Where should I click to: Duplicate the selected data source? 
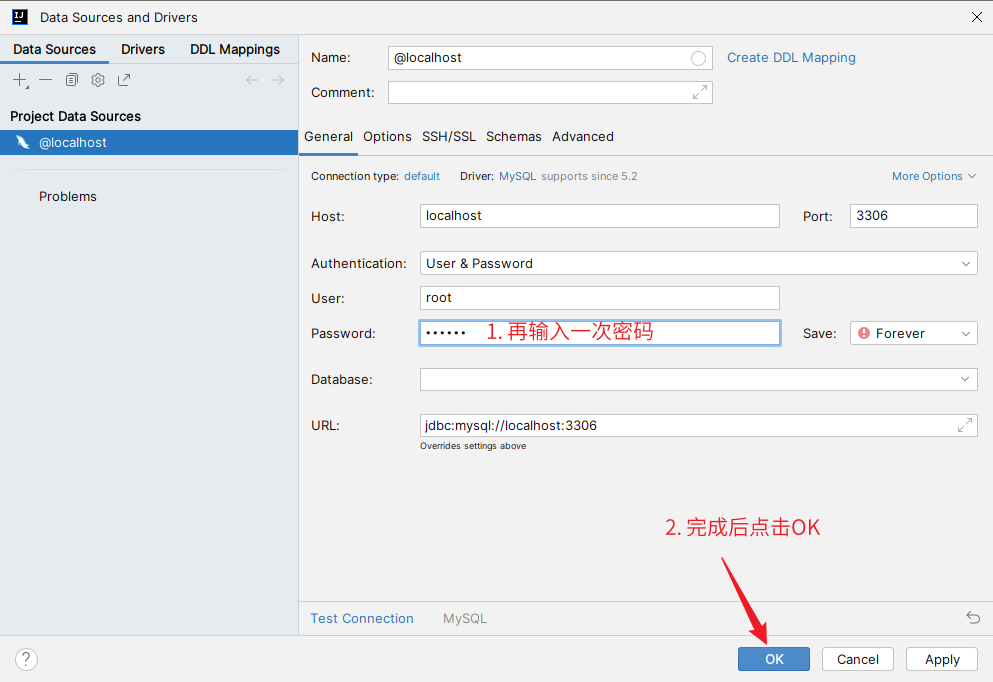click(72, 80)
